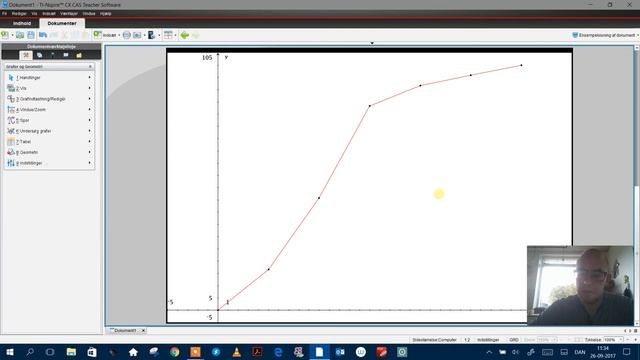Open the Geometri tool menu
Image resolution: width=640 pixels, height=360 pixels.
(49, 152)
